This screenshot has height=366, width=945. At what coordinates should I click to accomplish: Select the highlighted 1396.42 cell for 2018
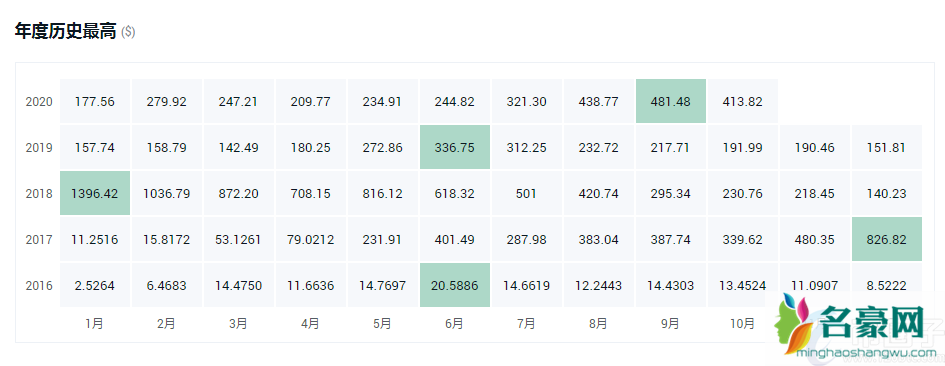[95, 194]
